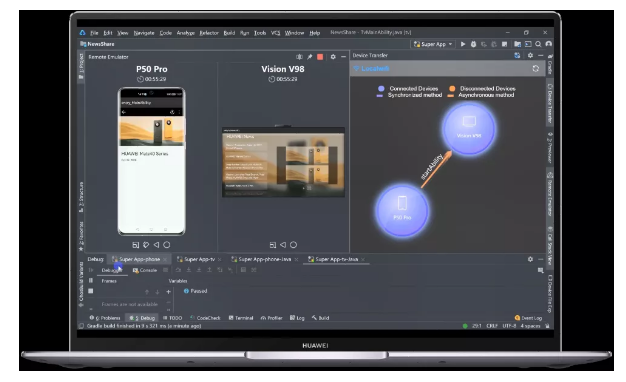
Task: Open the File menu
Action: coord(94,33)
